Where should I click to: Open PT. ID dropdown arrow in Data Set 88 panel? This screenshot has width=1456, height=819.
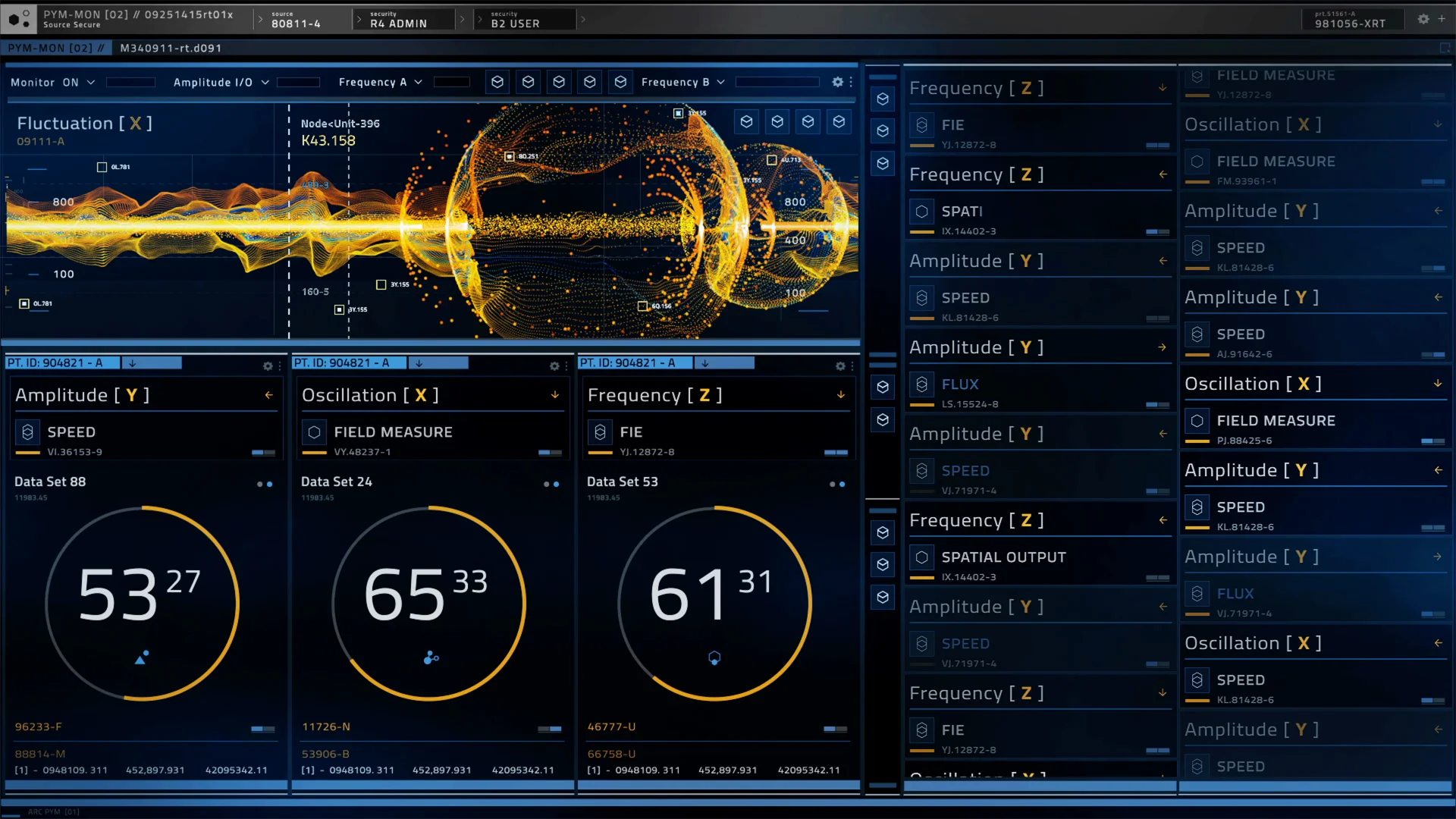click(132, 363)
